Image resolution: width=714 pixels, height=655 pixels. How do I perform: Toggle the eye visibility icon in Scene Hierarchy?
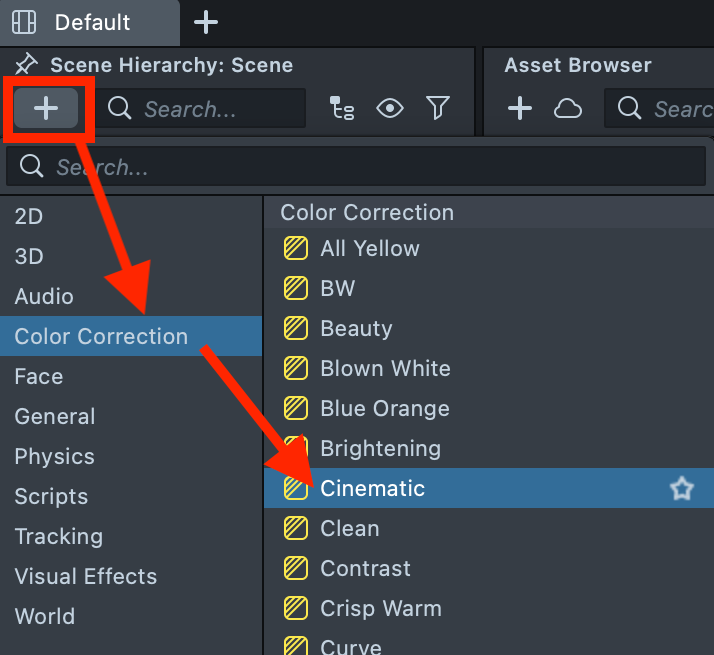pyautogui.click(x=390, y=109)
